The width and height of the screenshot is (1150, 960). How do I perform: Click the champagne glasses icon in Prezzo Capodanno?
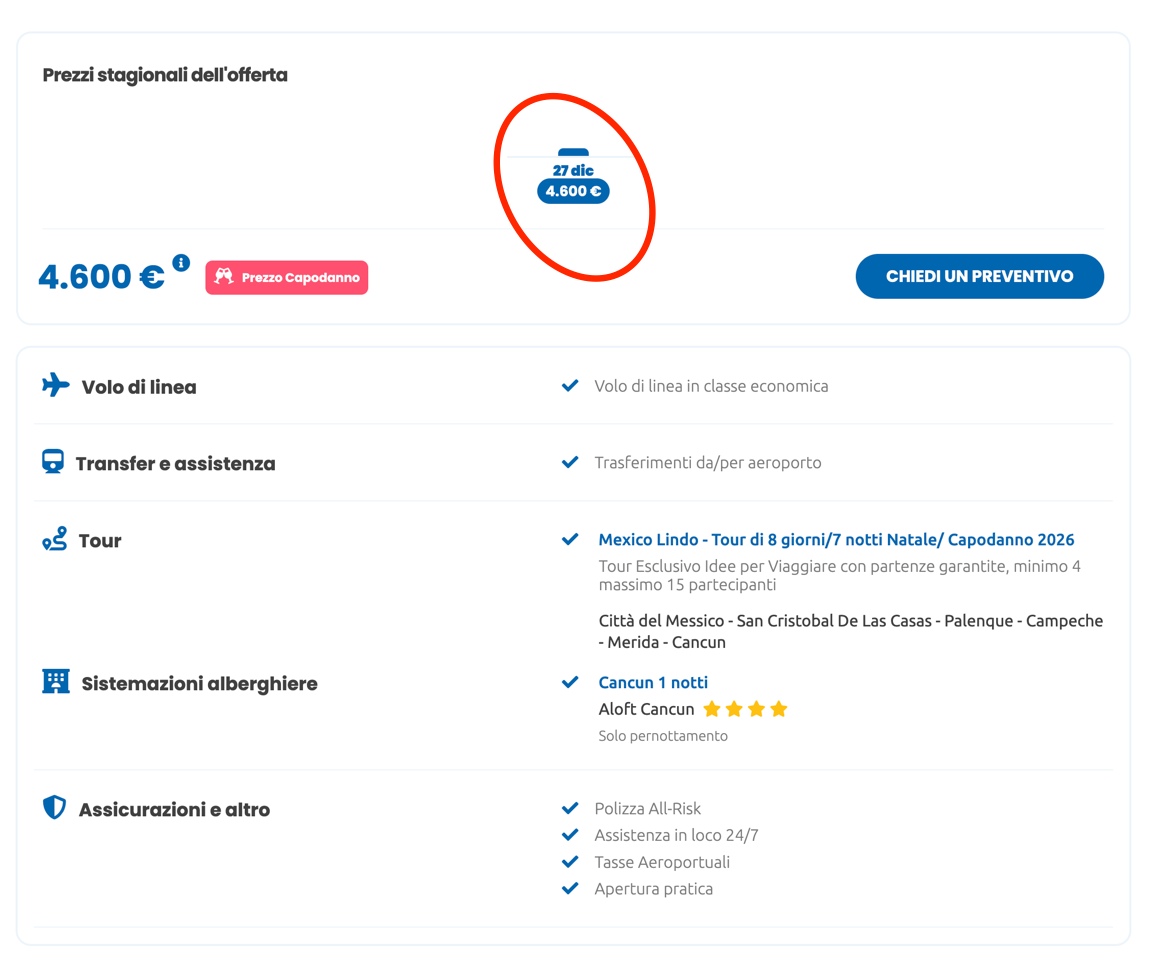[x=224, y=276]
